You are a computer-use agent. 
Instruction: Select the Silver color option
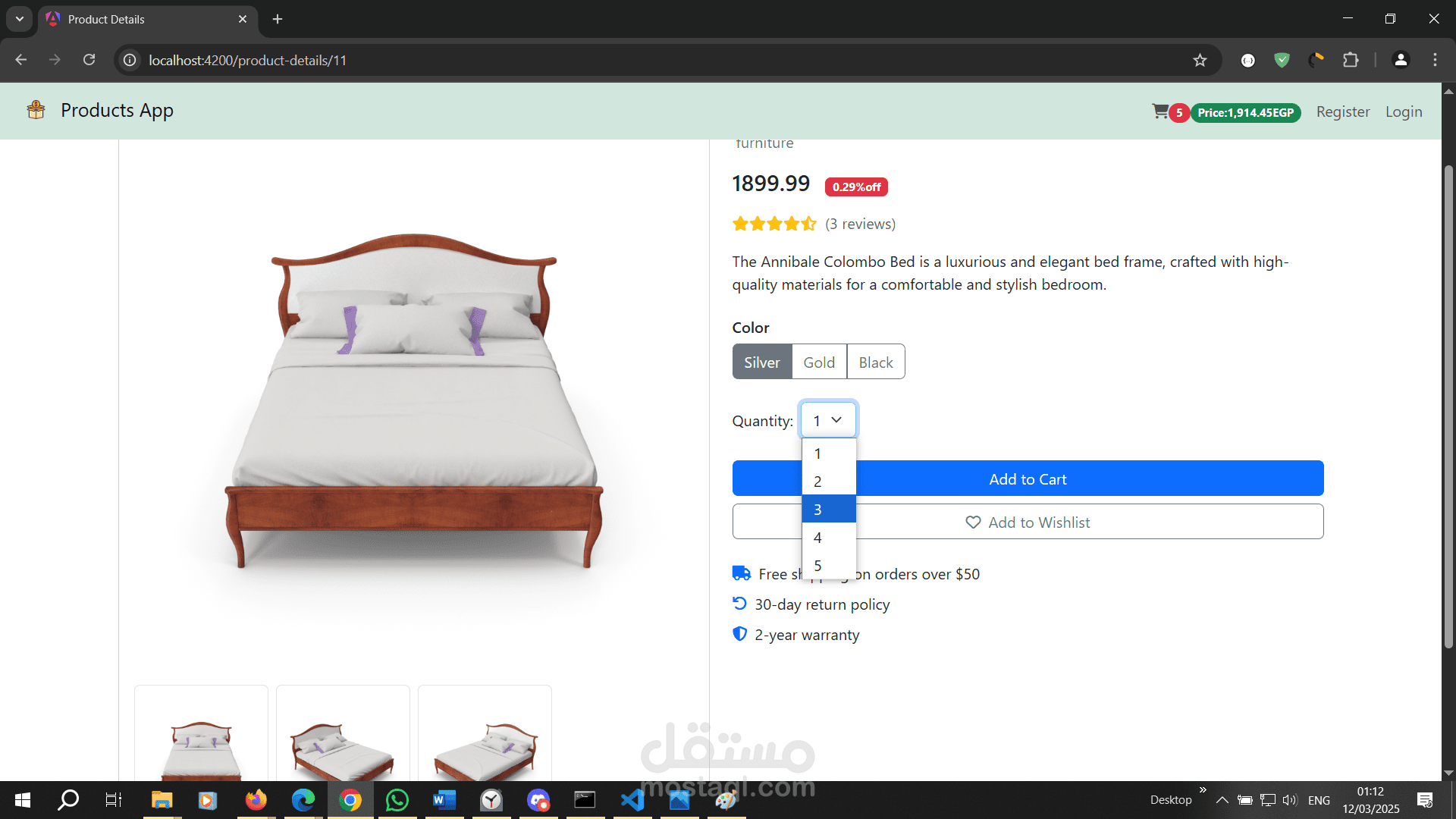point(761,362)
